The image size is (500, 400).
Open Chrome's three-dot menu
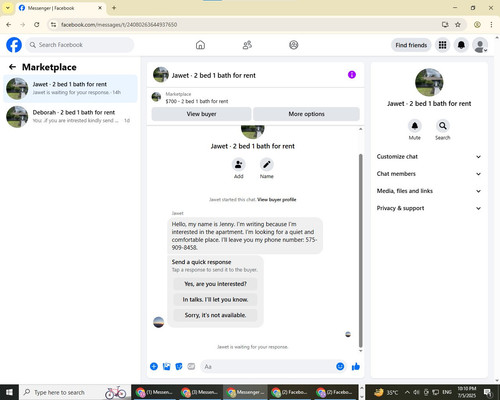(x=491, y=25)
